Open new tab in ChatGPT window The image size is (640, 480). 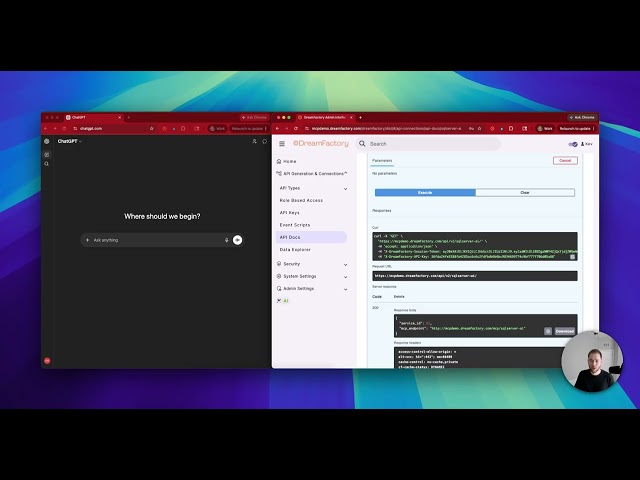click(128, 118)
